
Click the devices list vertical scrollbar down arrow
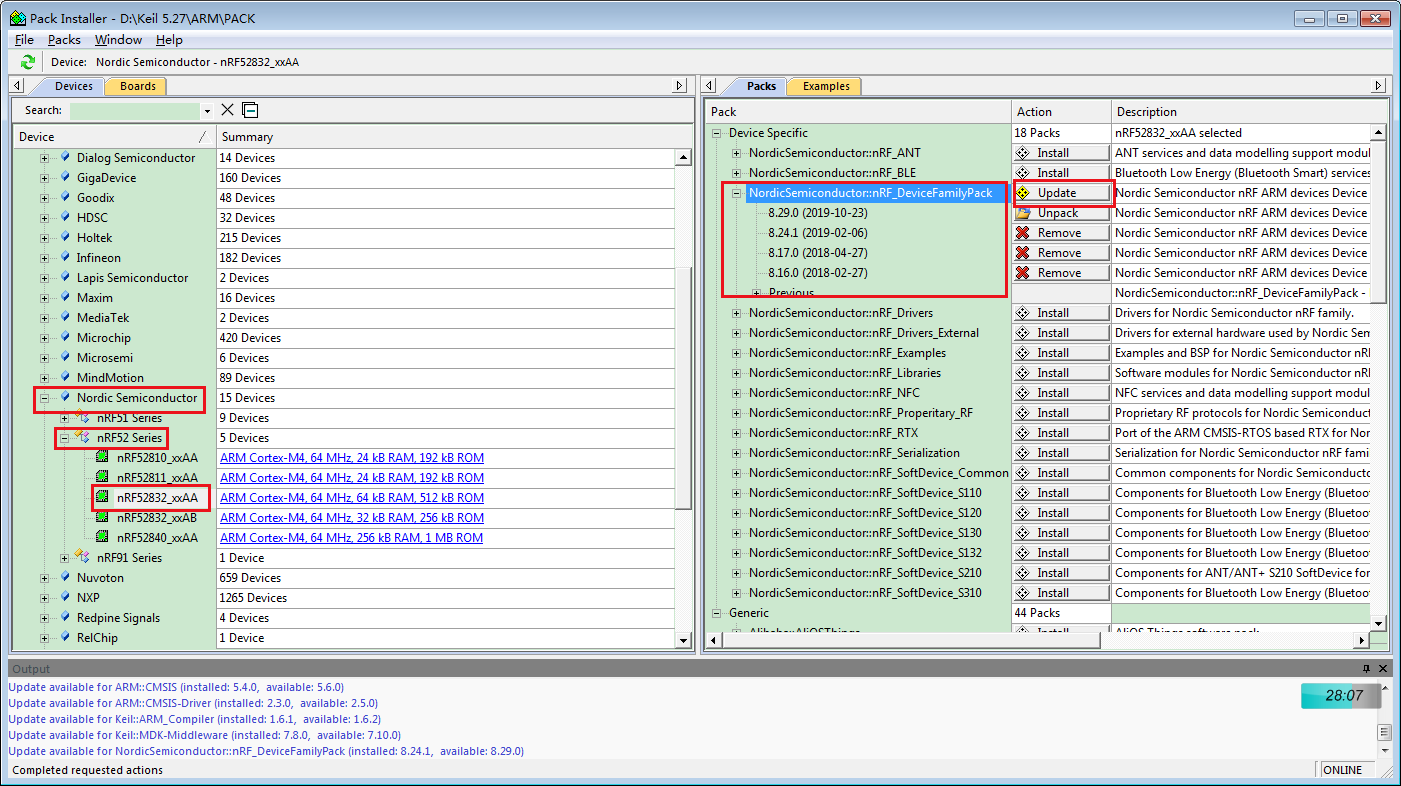point(683,640)
